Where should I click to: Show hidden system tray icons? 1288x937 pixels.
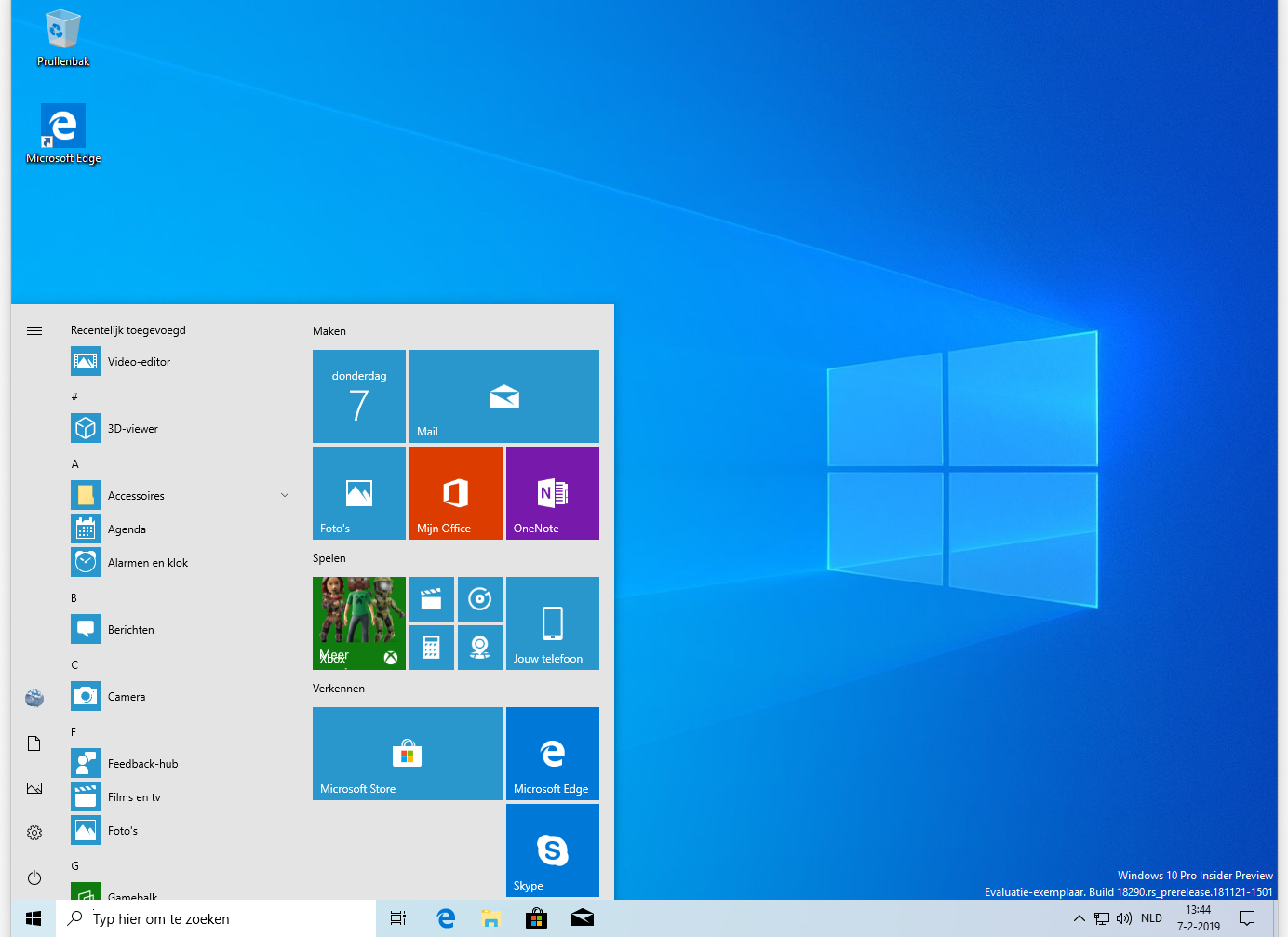pos(1080,918)
